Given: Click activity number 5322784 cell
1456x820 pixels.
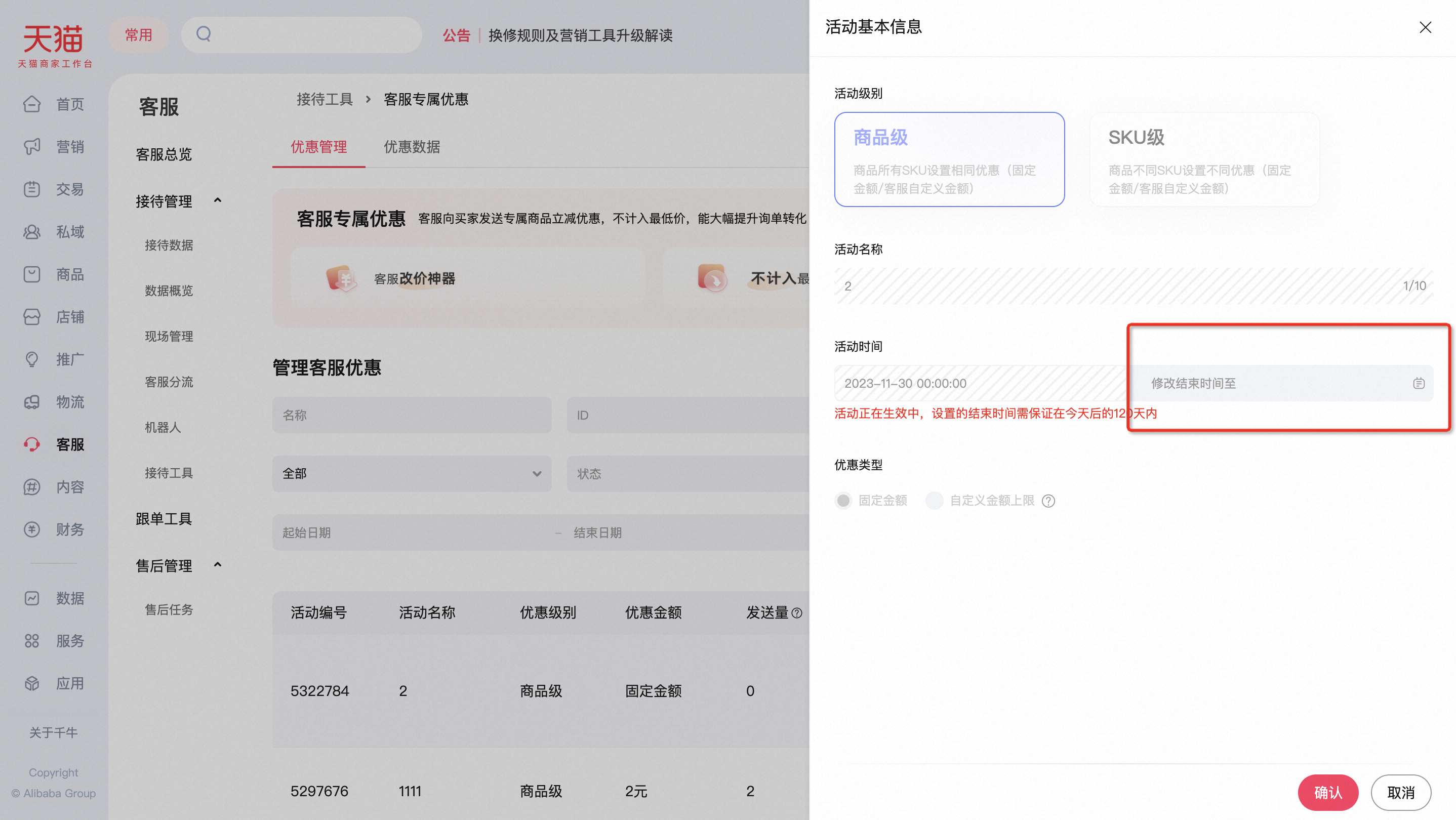Looking at the screenshot, I should point(320,690).
